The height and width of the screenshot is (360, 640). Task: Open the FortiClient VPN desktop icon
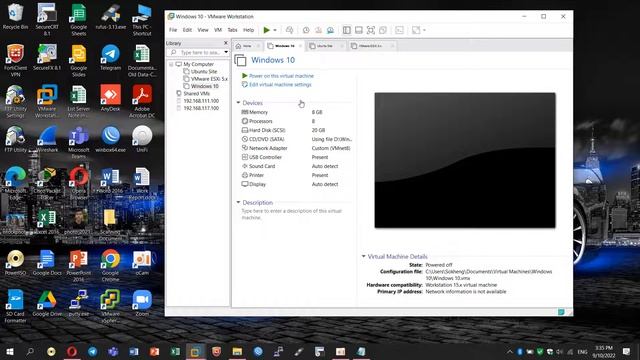(15, 60)
